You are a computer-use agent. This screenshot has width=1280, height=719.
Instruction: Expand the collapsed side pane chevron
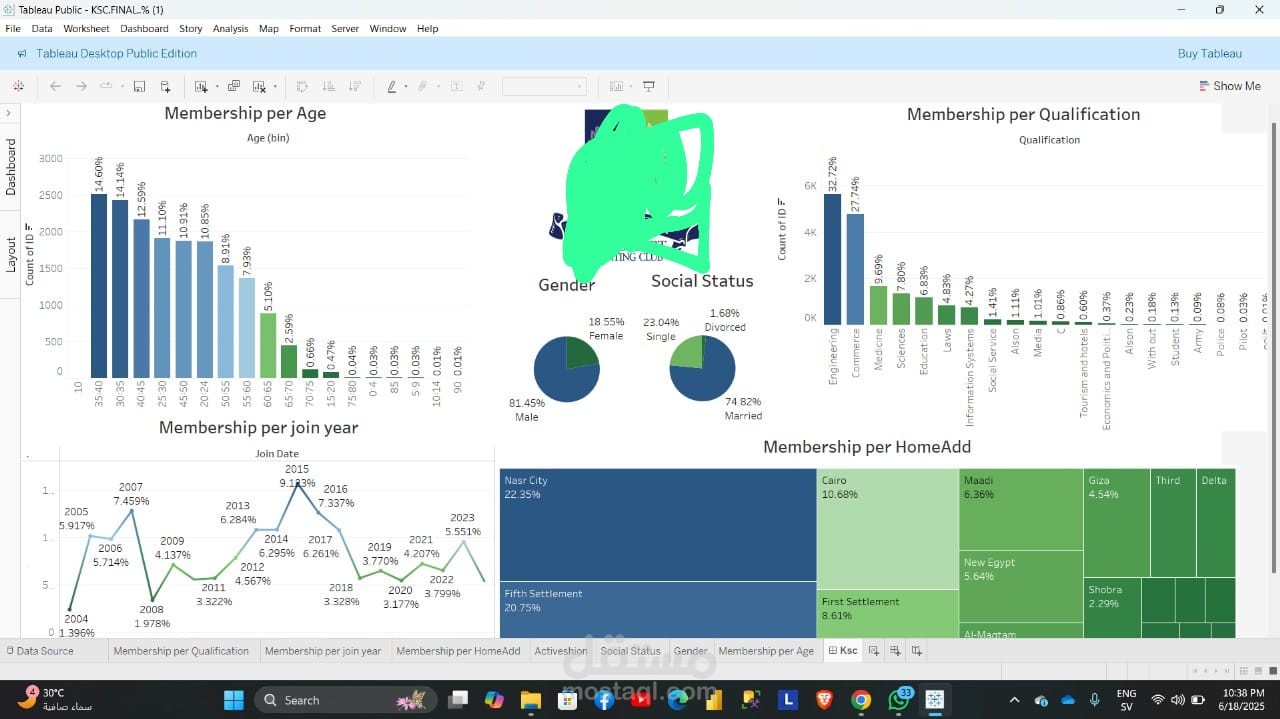(9, 113)
